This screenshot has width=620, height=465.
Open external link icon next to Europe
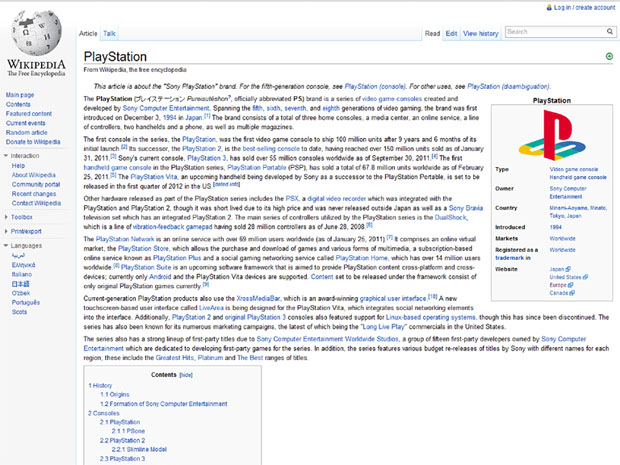571,285
